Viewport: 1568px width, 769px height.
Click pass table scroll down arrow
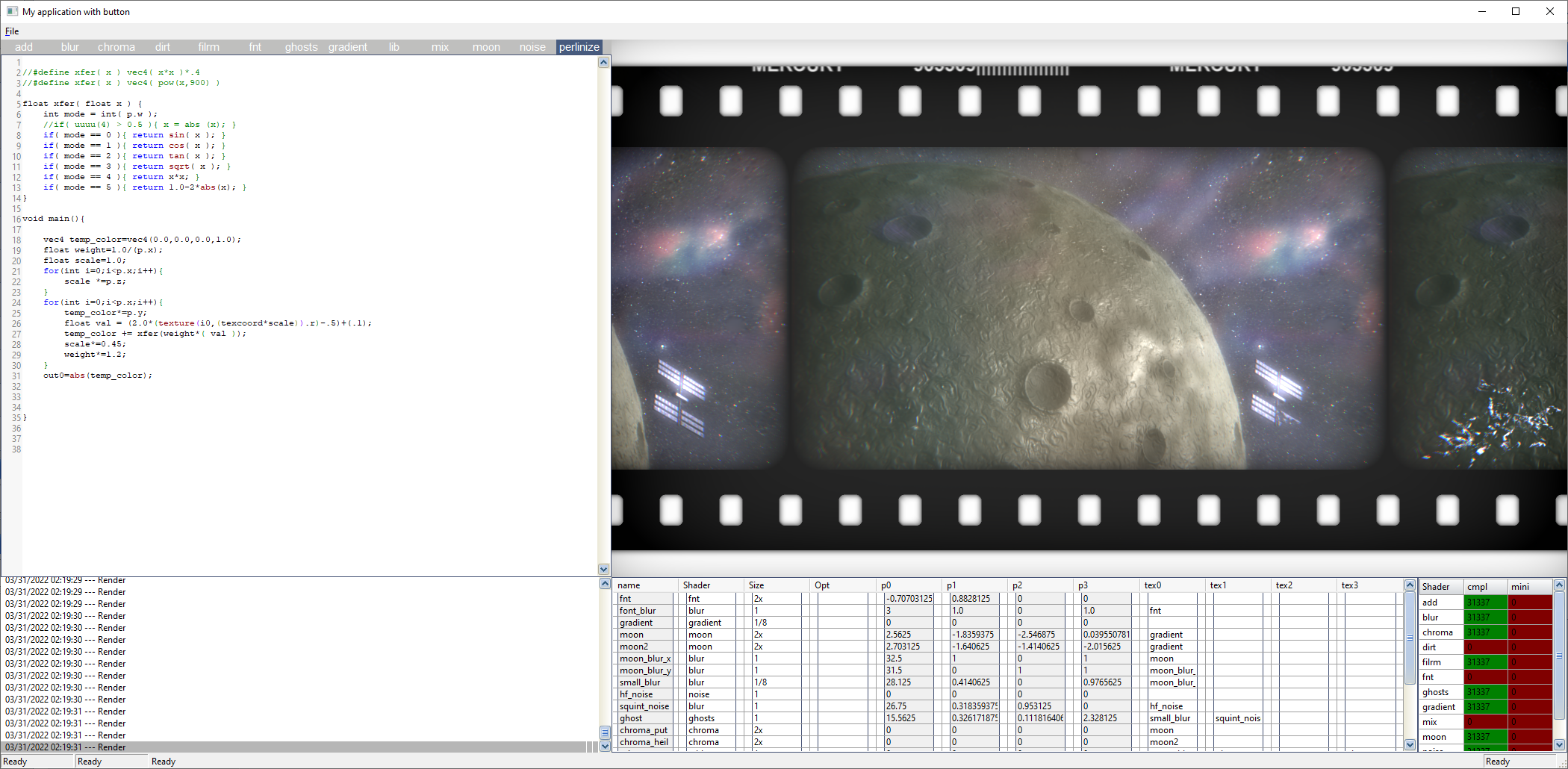coord(1410,744)
